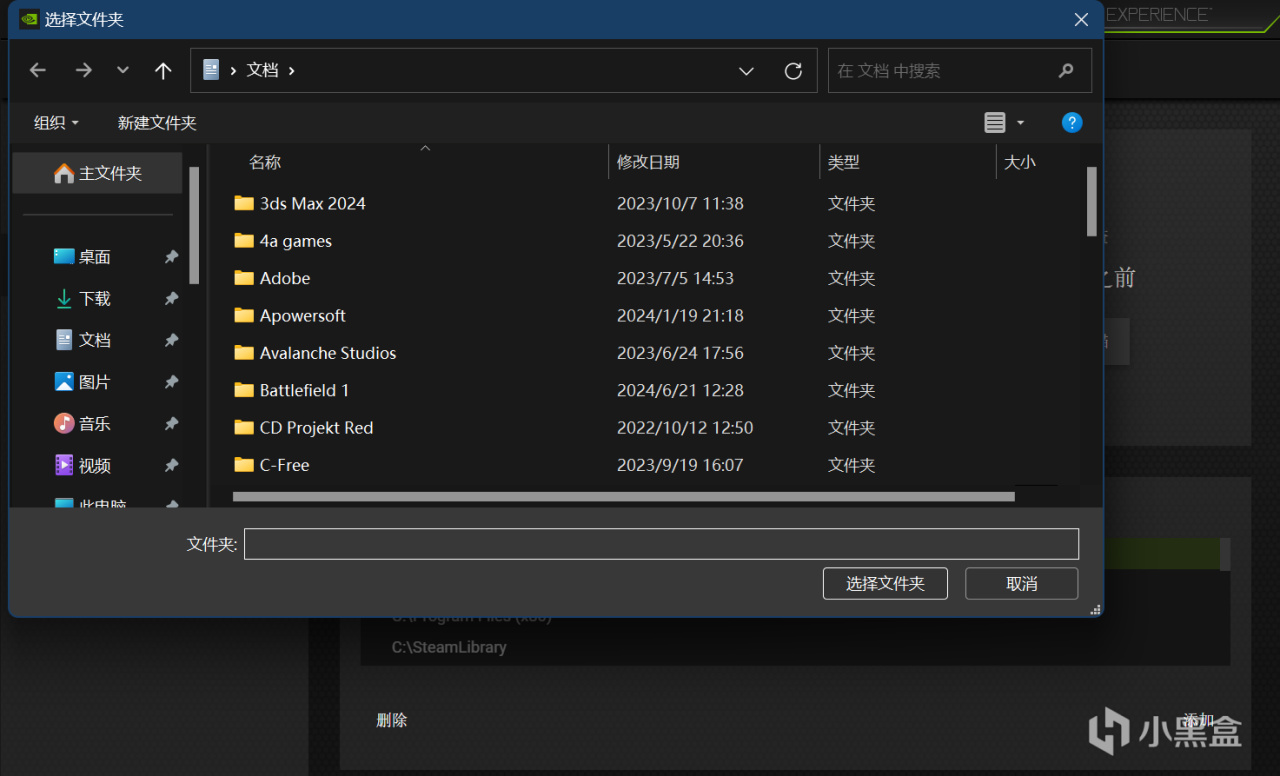
Task: Click the folder icon of Avalanche Studios
Action: click(244, 353)
